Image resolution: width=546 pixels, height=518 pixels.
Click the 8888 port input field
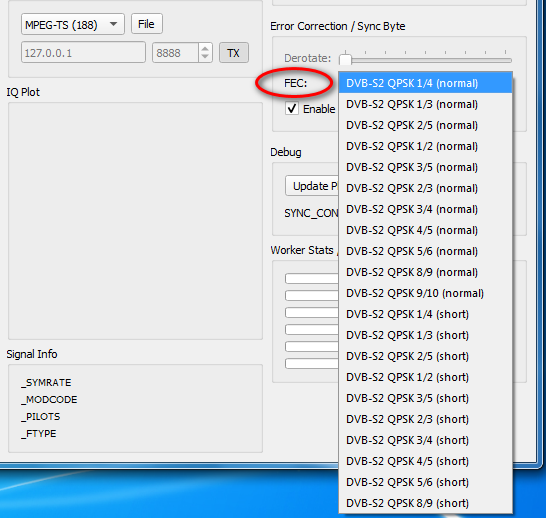(176, 53)
